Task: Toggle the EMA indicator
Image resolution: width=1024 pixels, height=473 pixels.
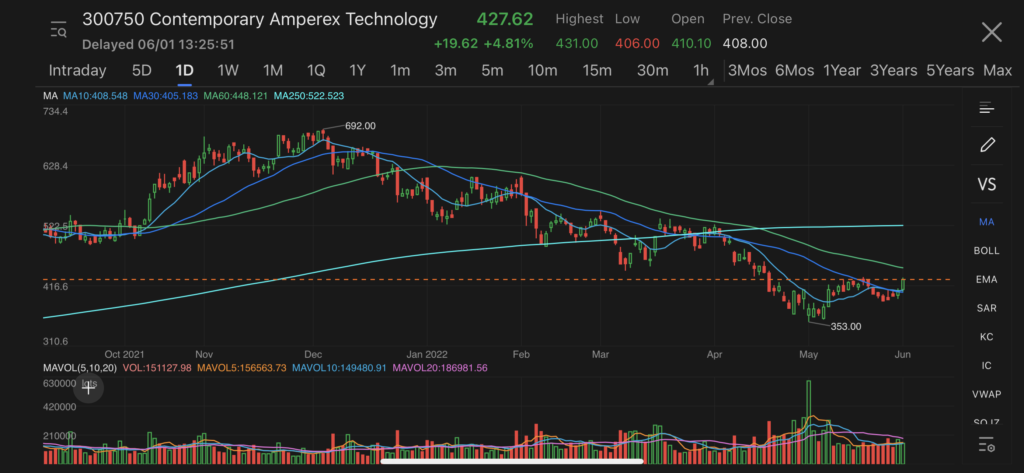Action: click(986, 280)
